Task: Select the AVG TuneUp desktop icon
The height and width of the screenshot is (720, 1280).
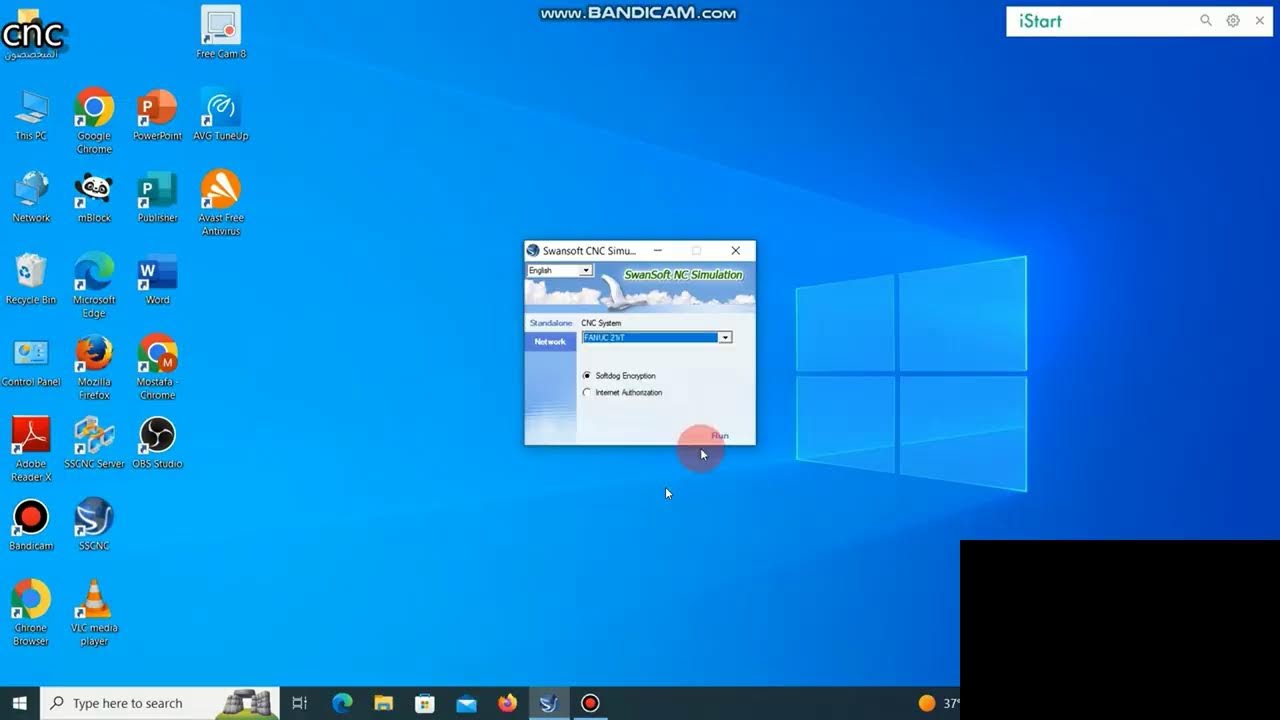Action: click(x=220, y=114)
